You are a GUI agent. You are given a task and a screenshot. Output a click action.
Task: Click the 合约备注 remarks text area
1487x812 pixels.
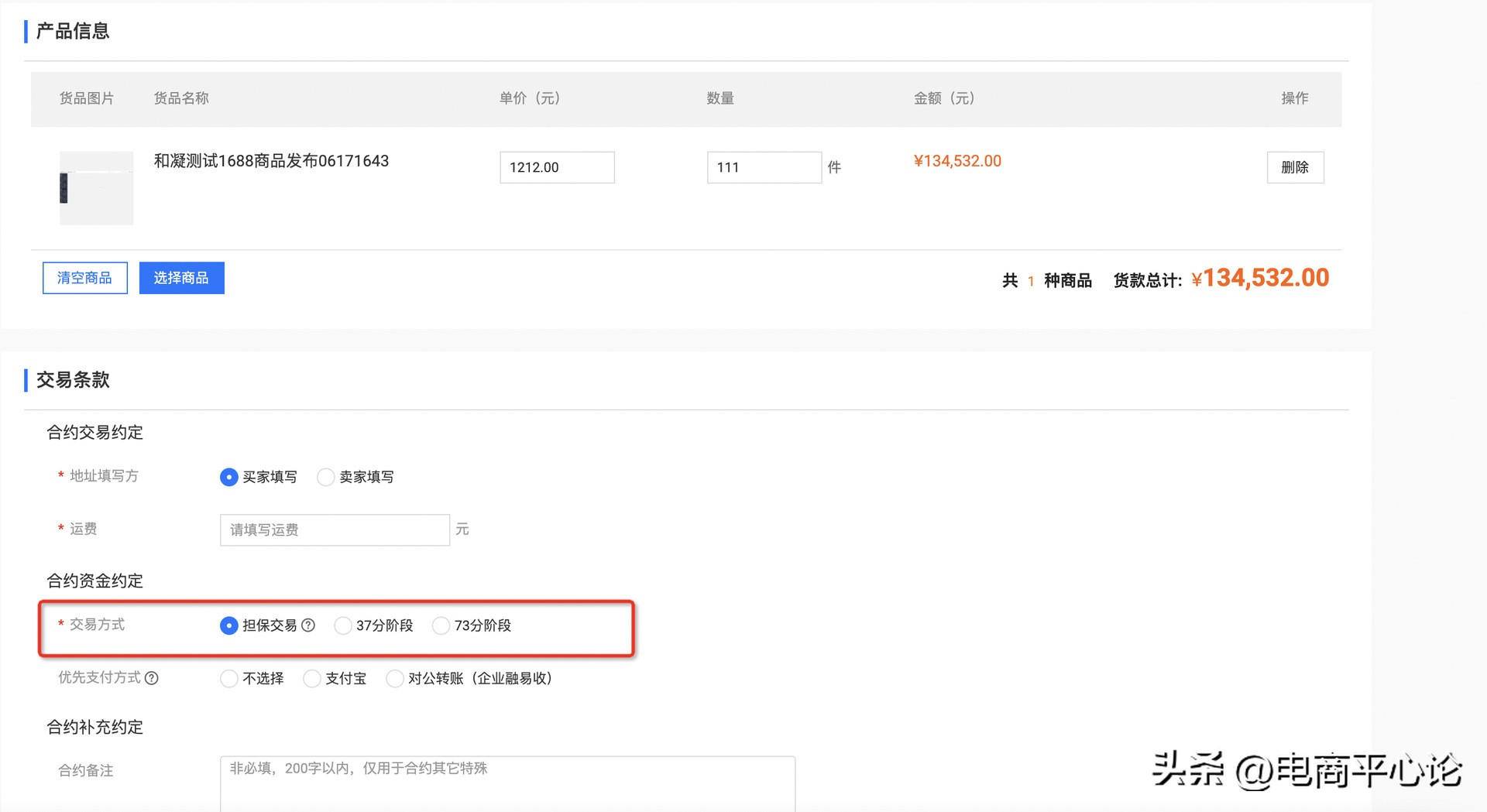pyautogui.click(x=507, y=783)
